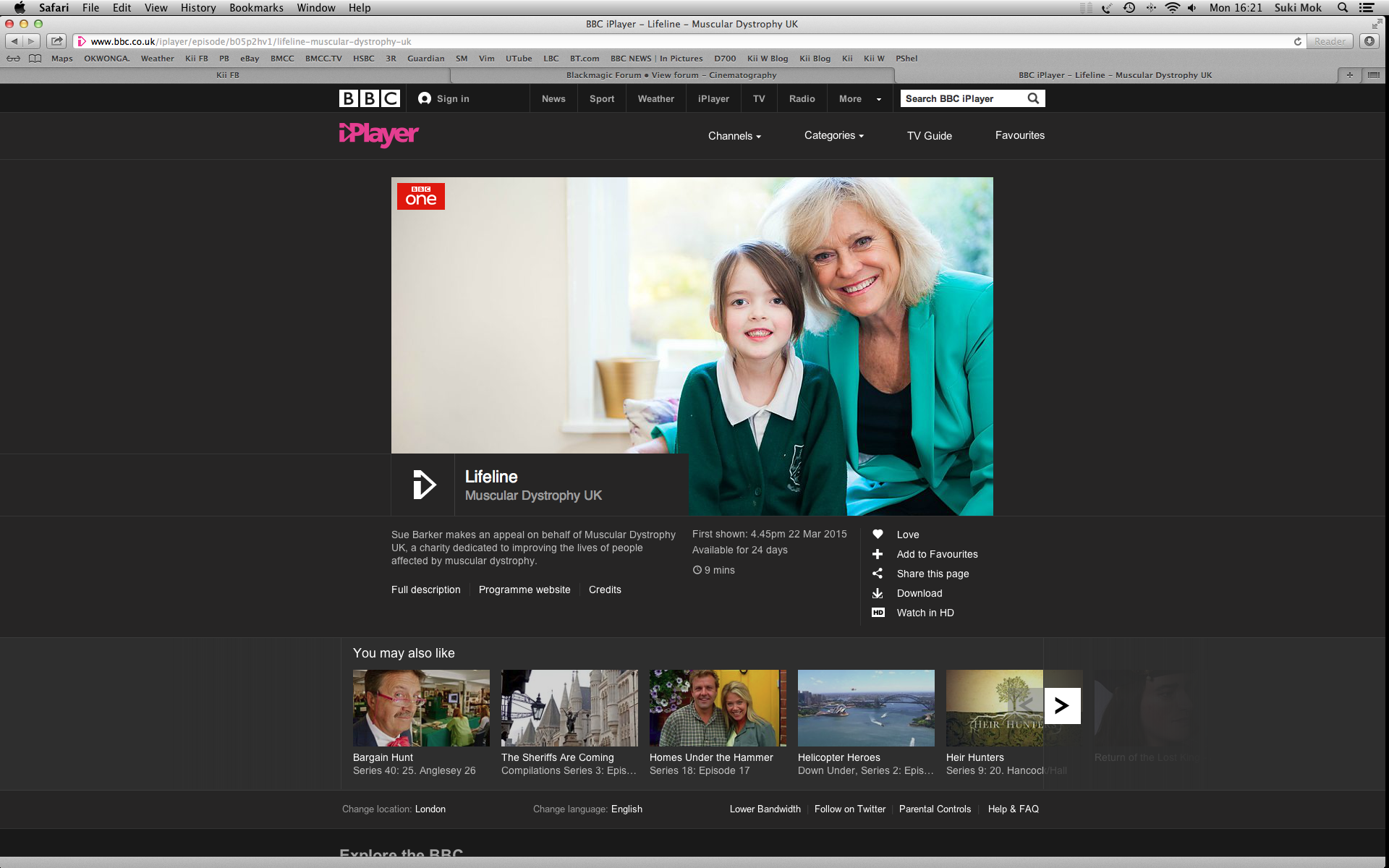Viewport: 1389px width, 868px height.
Task: Click the Sign in person icon
Action: [x=425, y=98]
